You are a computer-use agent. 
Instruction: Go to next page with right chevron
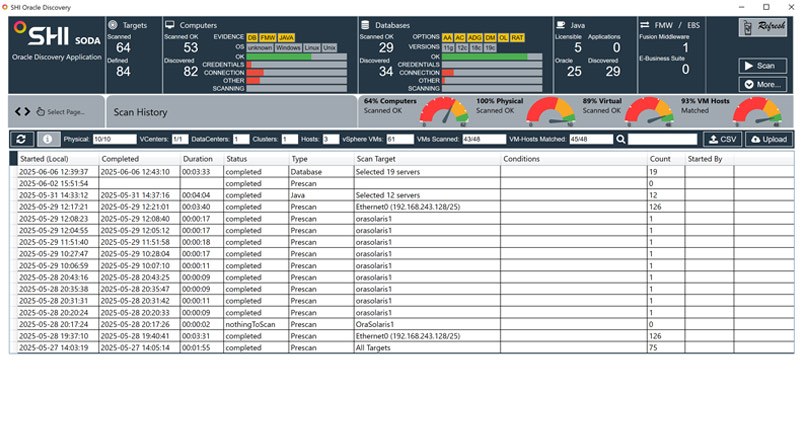click(27, 111)
